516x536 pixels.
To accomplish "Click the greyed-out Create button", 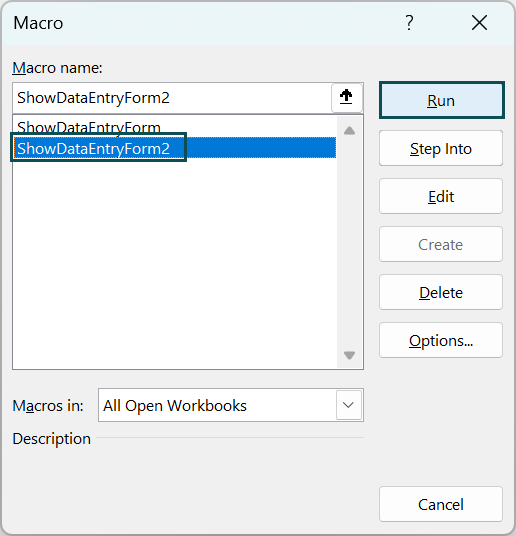I will [441, 244].
